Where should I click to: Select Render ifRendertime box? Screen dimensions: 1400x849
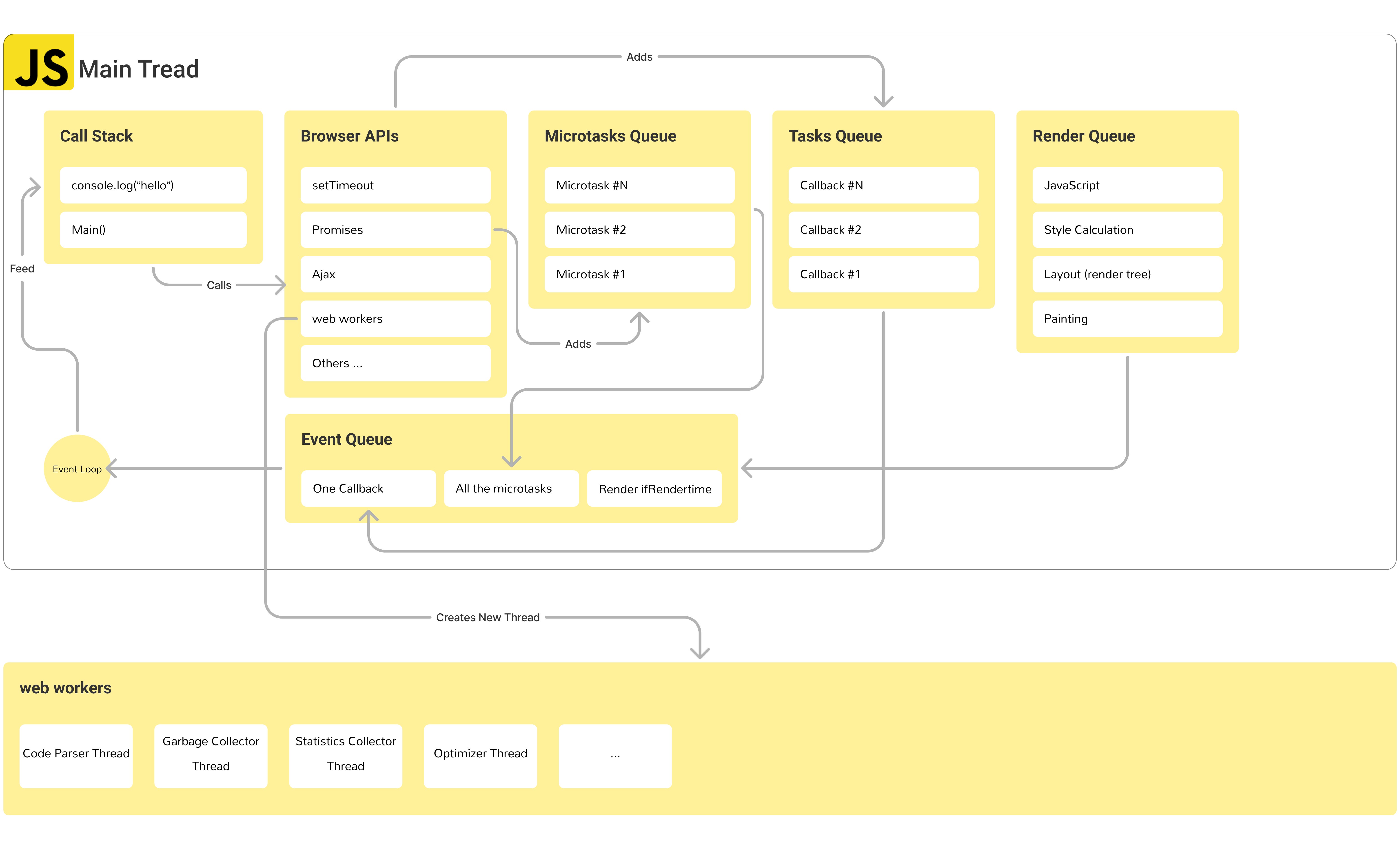click(x=654, y=488)
